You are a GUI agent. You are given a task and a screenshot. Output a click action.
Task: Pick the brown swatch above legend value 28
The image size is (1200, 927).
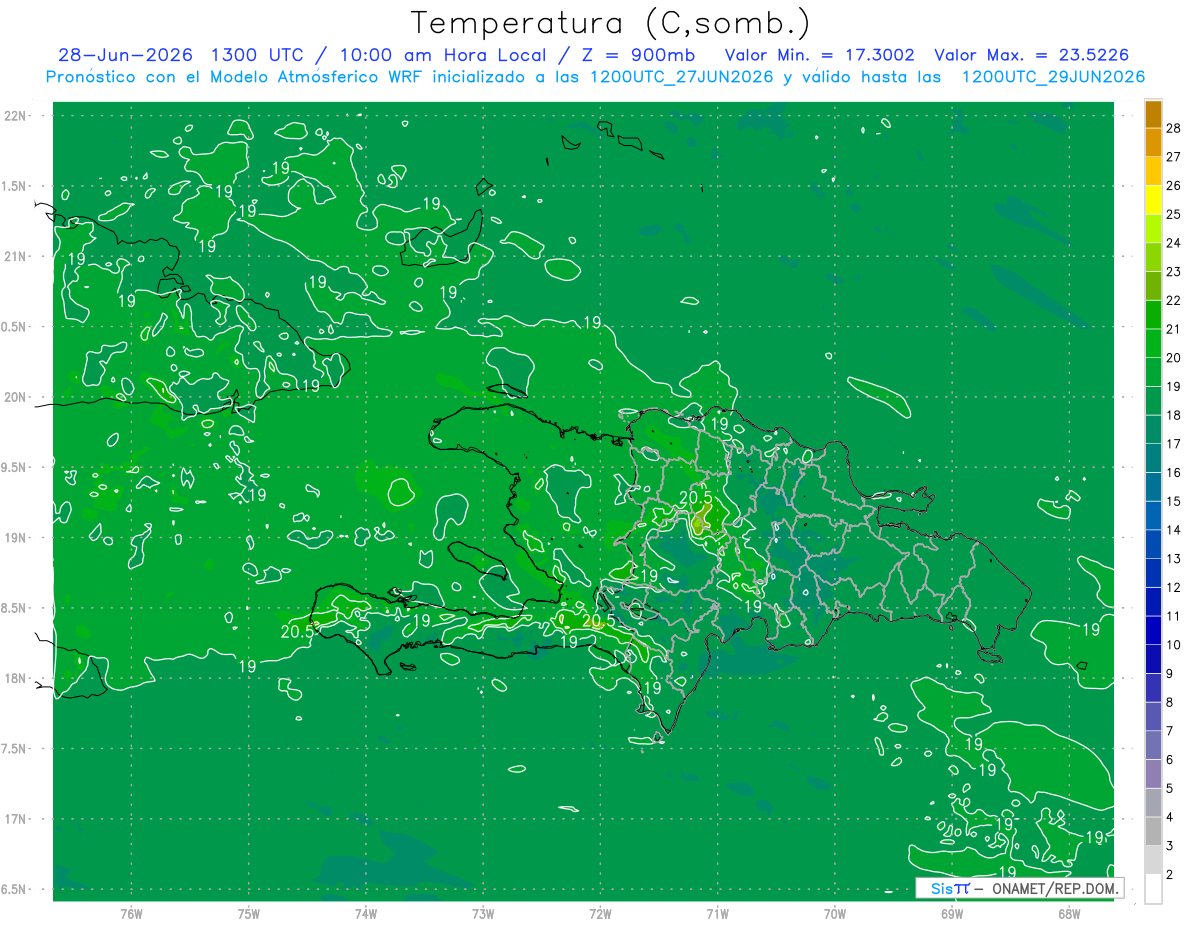click(x=1153, y=114)
